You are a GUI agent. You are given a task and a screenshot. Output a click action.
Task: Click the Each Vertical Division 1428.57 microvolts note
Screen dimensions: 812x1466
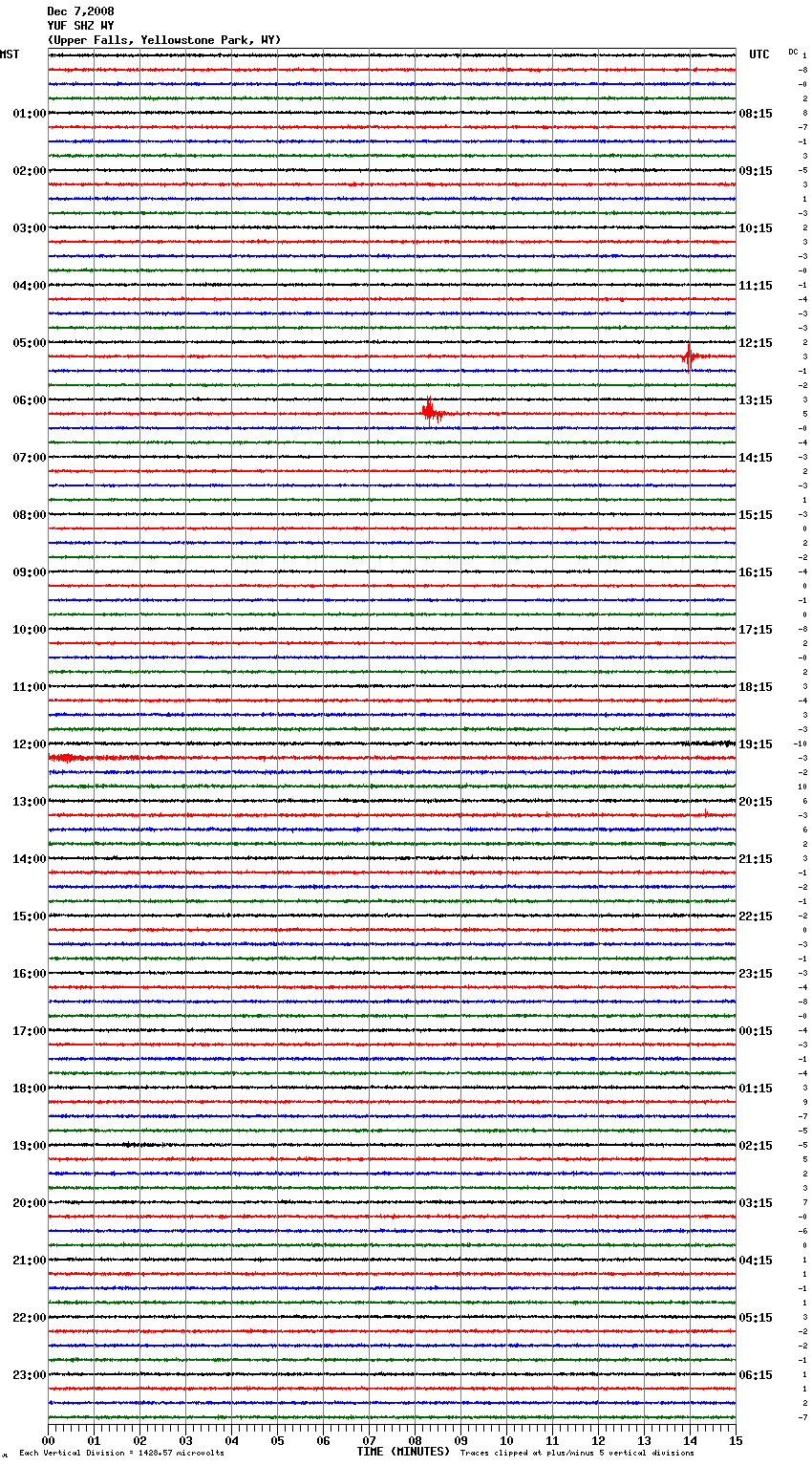(121, 1453)
